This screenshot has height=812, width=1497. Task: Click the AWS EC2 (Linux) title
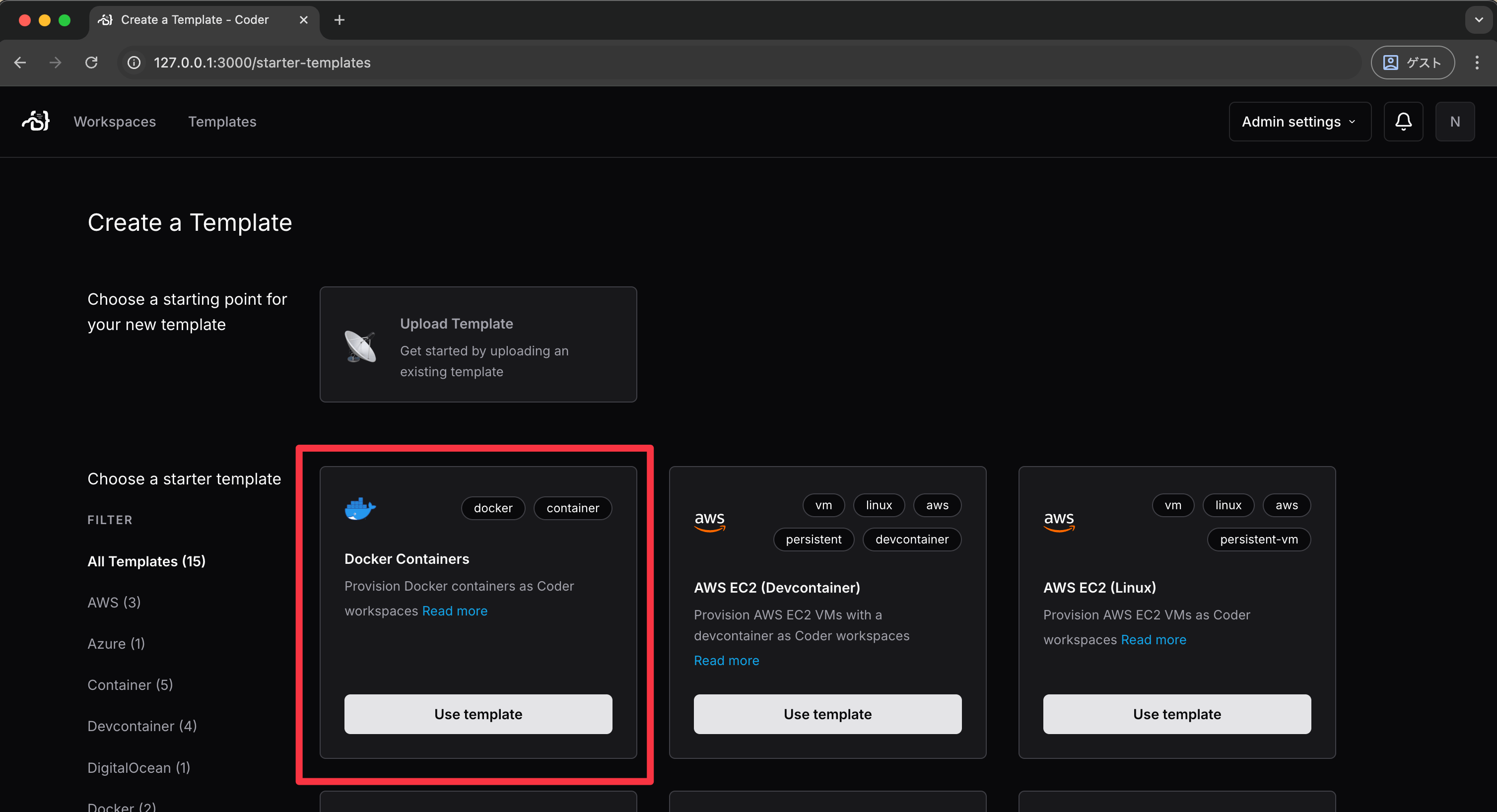(1099, 588)
